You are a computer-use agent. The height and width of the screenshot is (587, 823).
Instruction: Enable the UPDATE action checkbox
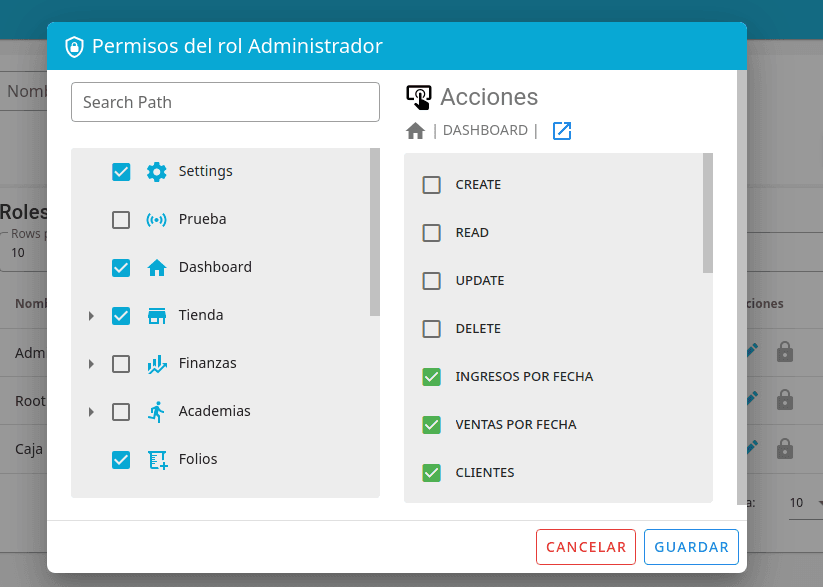click(x=431, y=281)
